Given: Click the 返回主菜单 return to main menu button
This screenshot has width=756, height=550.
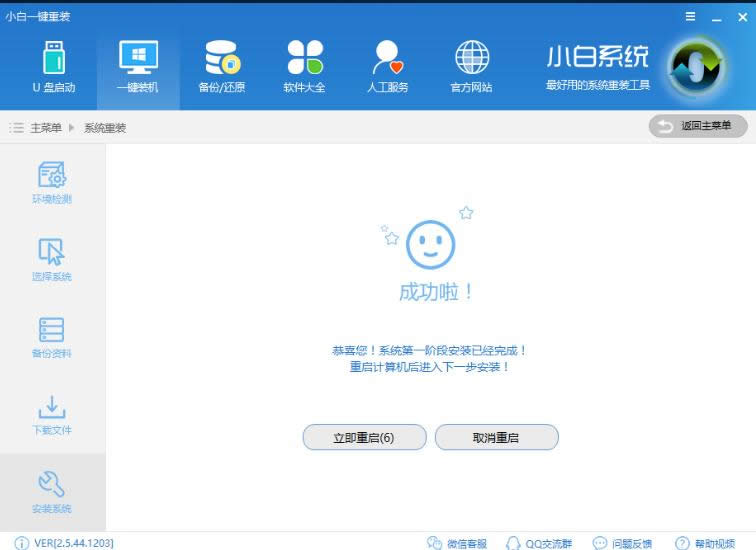Looking at the screenshot, I should 698,126.
